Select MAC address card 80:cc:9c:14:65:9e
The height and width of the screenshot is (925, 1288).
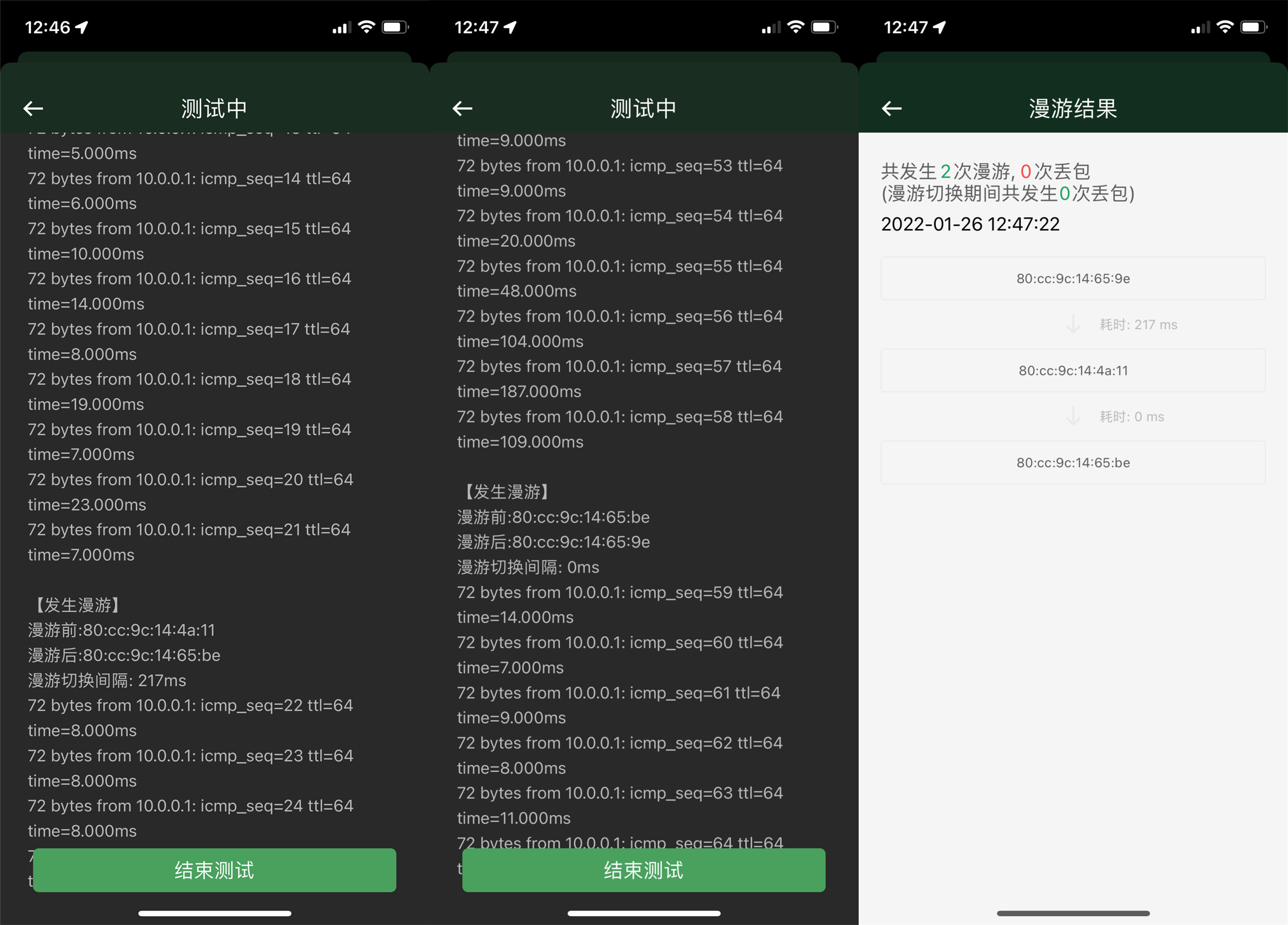click(1073, 278)
